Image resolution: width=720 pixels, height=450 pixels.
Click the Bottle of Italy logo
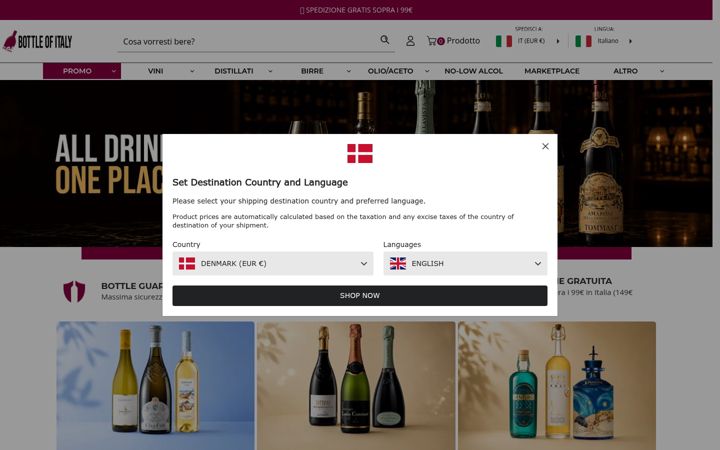38,41
